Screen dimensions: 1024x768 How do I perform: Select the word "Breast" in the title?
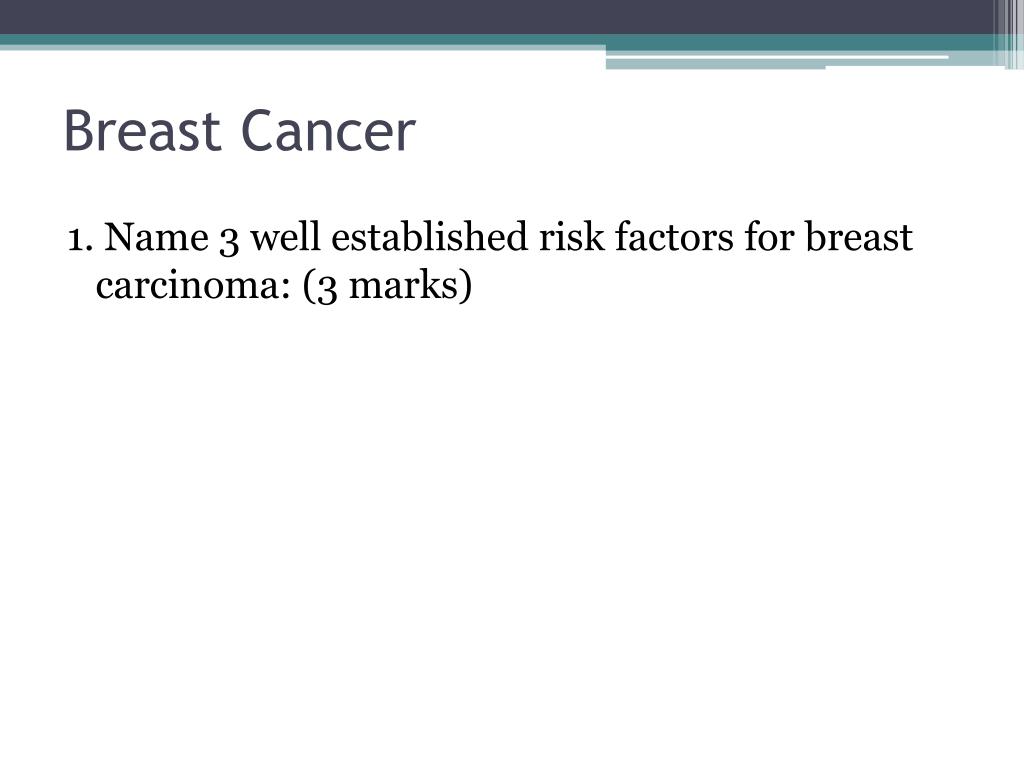pos(142,131)
